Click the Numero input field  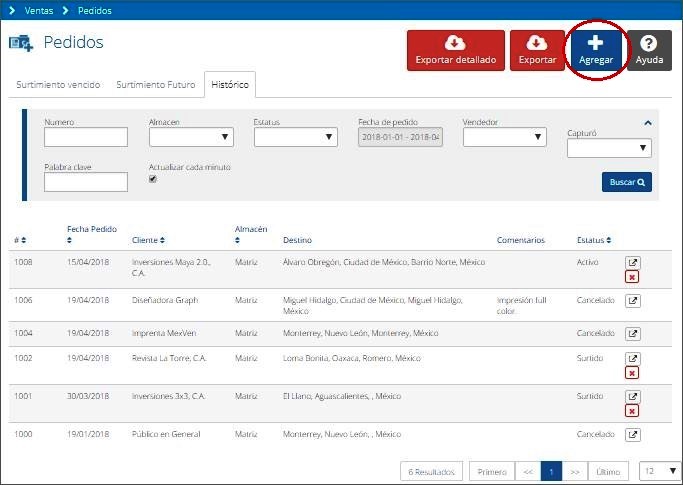point(86,137)
